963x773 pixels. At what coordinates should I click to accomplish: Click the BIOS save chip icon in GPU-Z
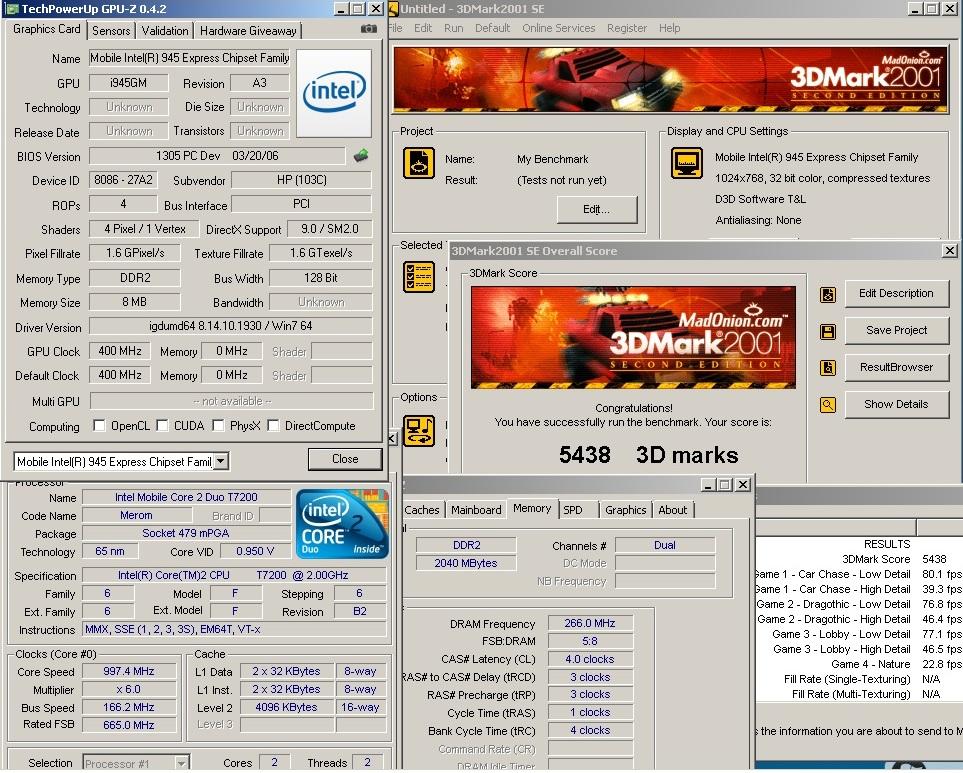(361, 156)
